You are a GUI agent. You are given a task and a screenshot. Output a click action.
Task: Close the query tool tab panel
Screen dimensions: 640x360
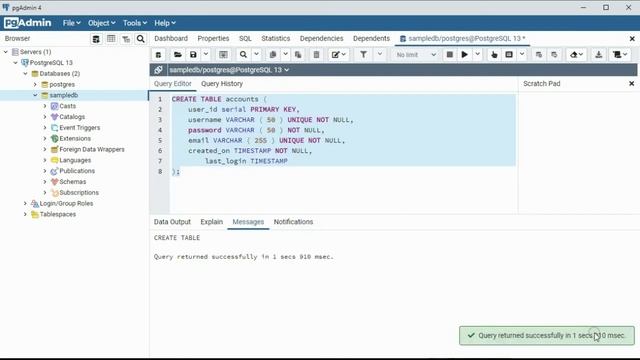[x=632, y=39]
